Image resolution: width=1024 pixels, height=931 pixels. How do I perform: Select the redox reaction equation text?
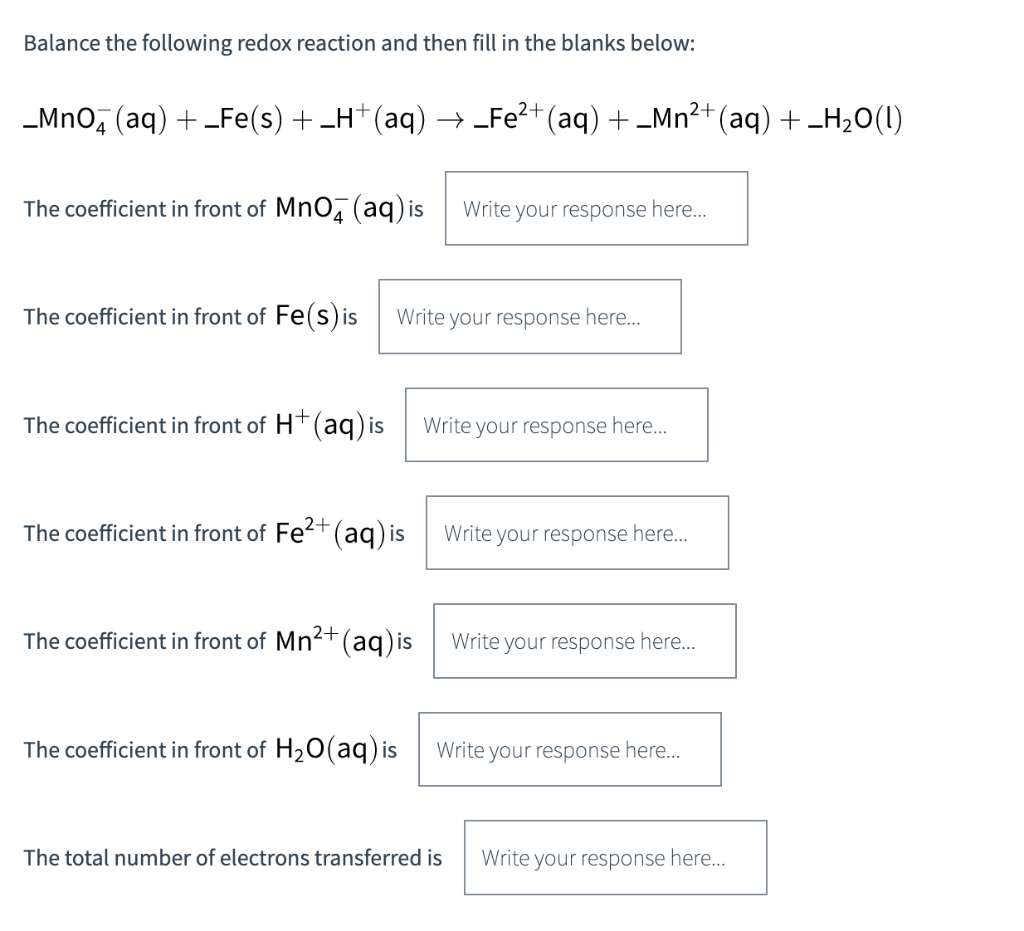460,118
